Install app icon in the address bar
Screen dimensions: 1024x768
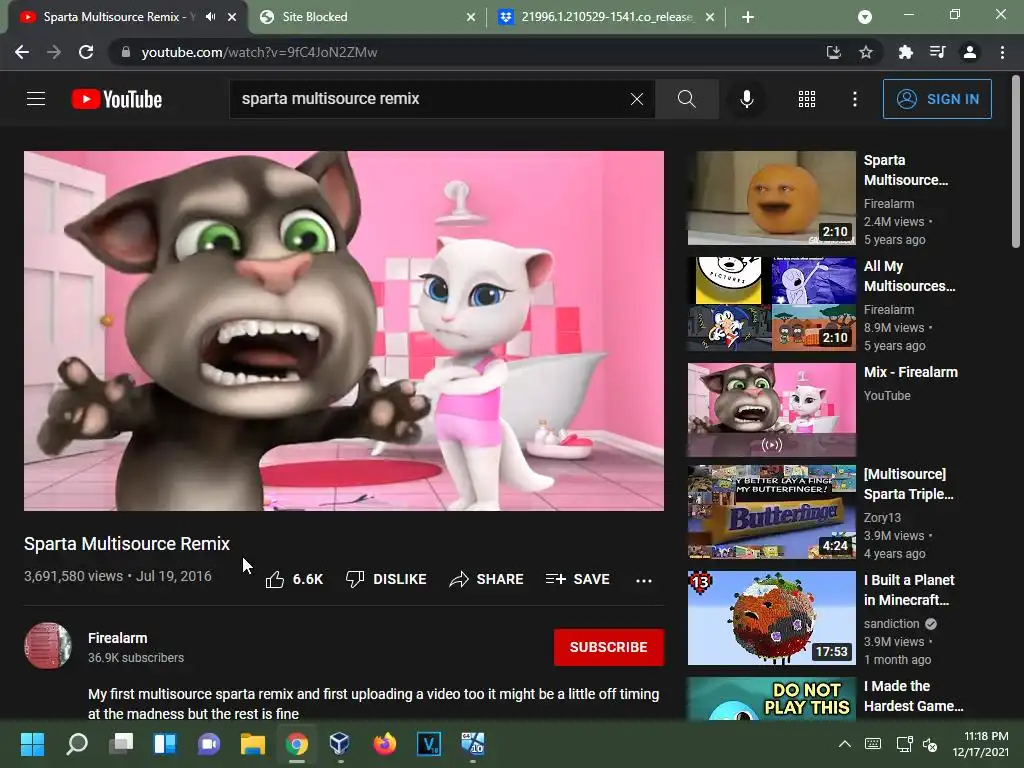coord(833,52)
